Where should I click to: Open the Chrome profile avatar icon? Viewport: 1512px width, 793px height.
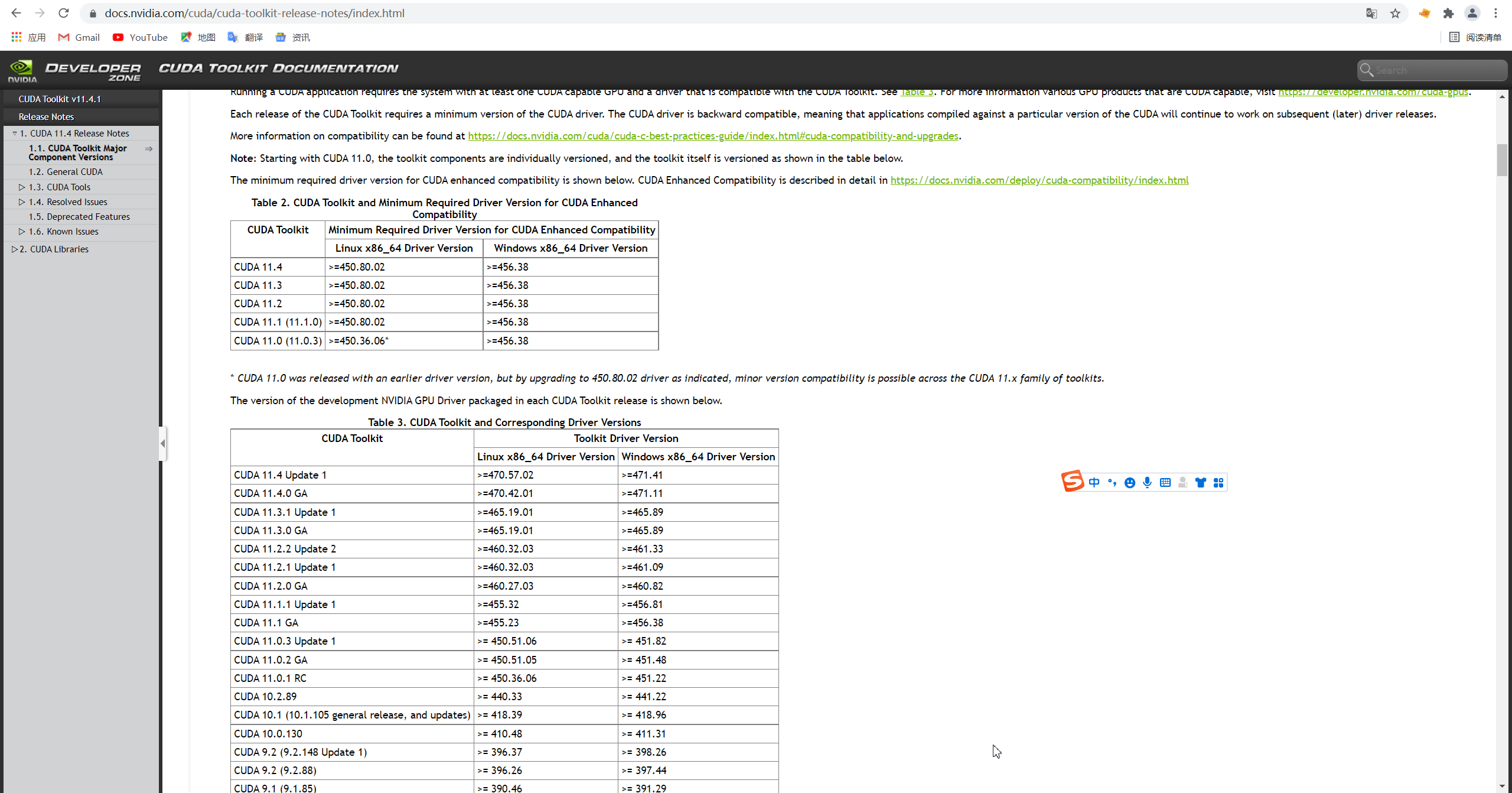pos(1472,13)
